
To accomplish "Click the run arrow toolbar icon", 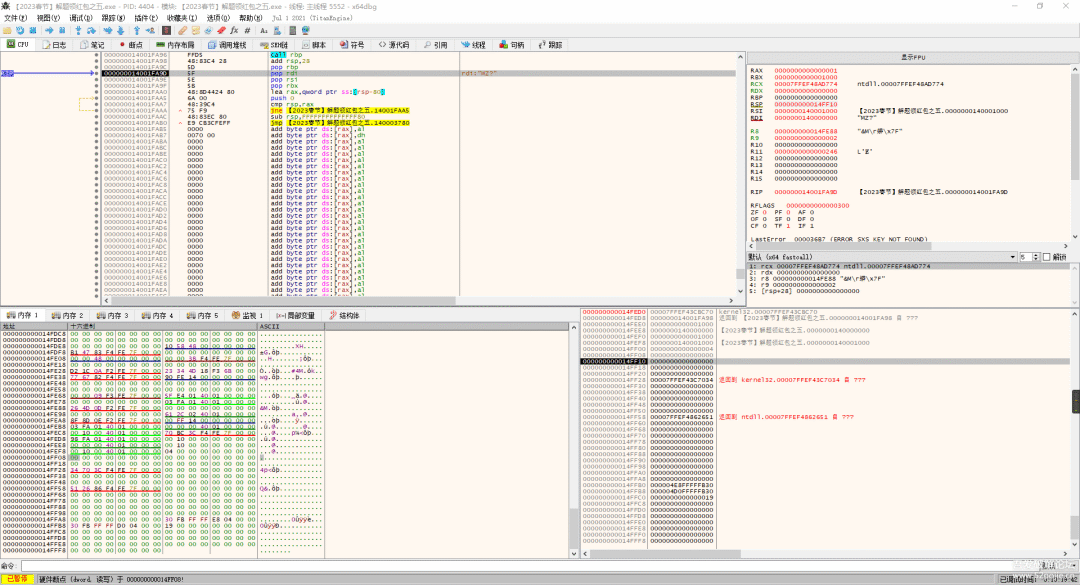I will 49,30.
